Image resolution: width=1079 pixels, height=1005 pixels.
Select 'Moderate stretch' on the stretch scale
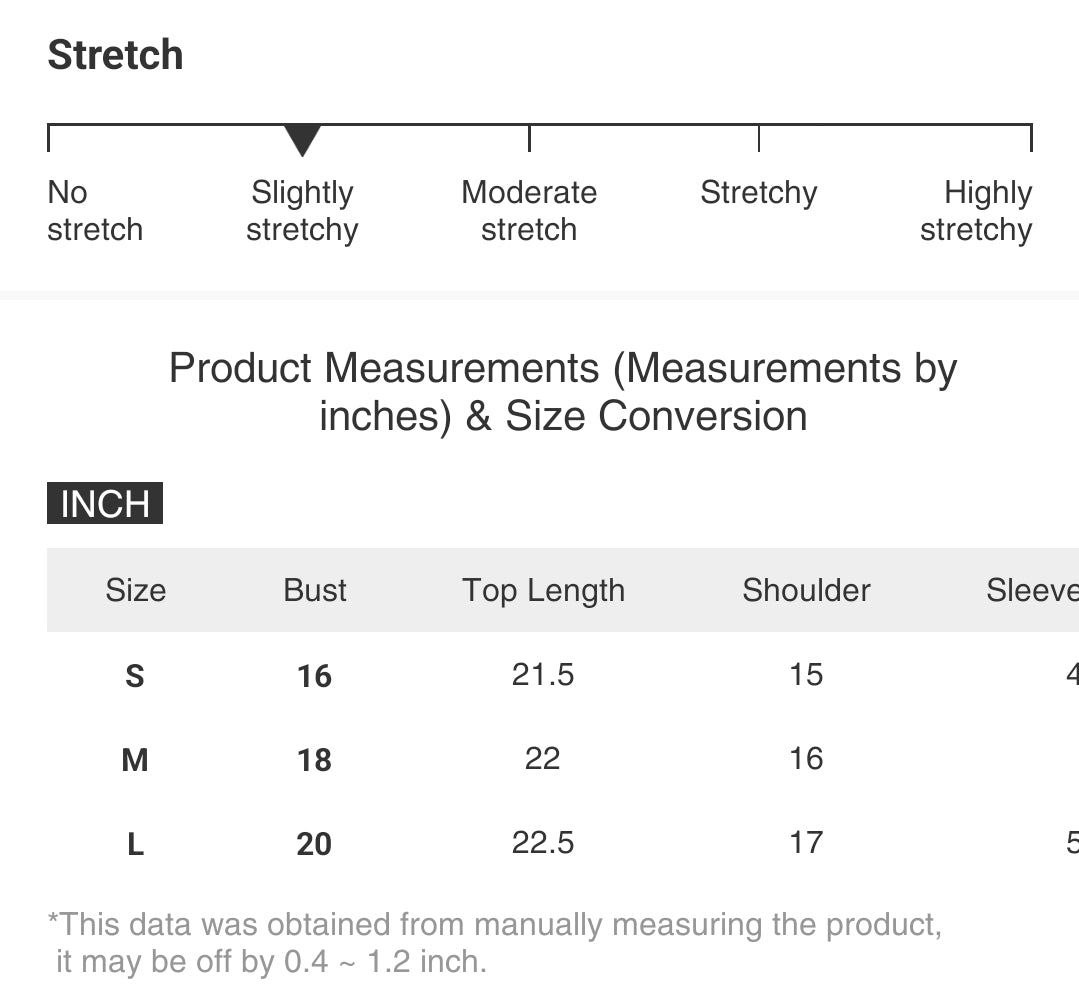point(529,211)
